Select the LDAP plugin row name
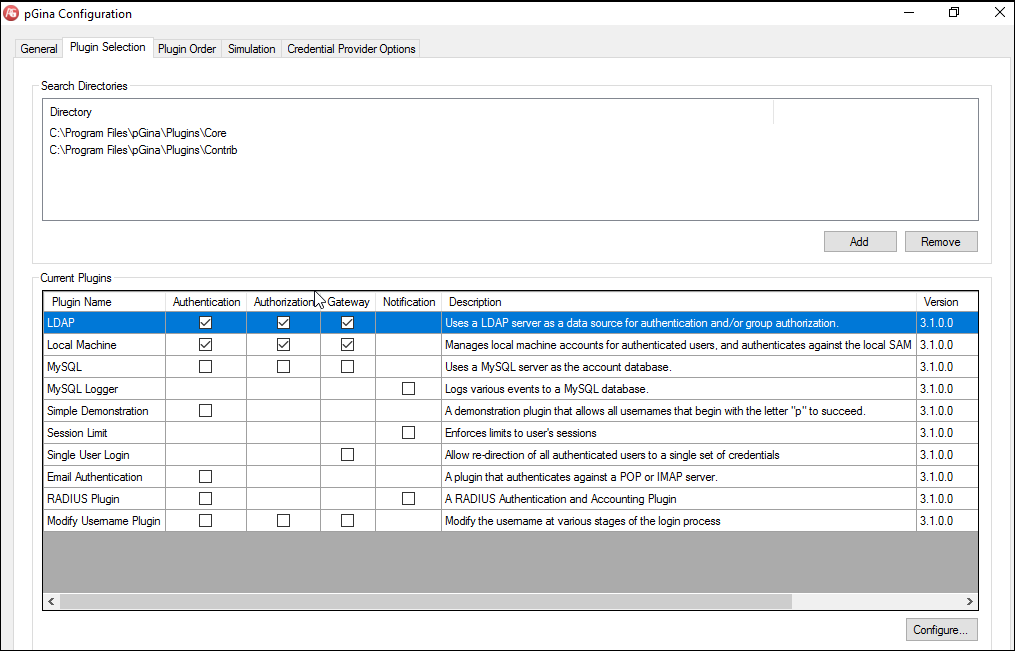 point(104,322)
